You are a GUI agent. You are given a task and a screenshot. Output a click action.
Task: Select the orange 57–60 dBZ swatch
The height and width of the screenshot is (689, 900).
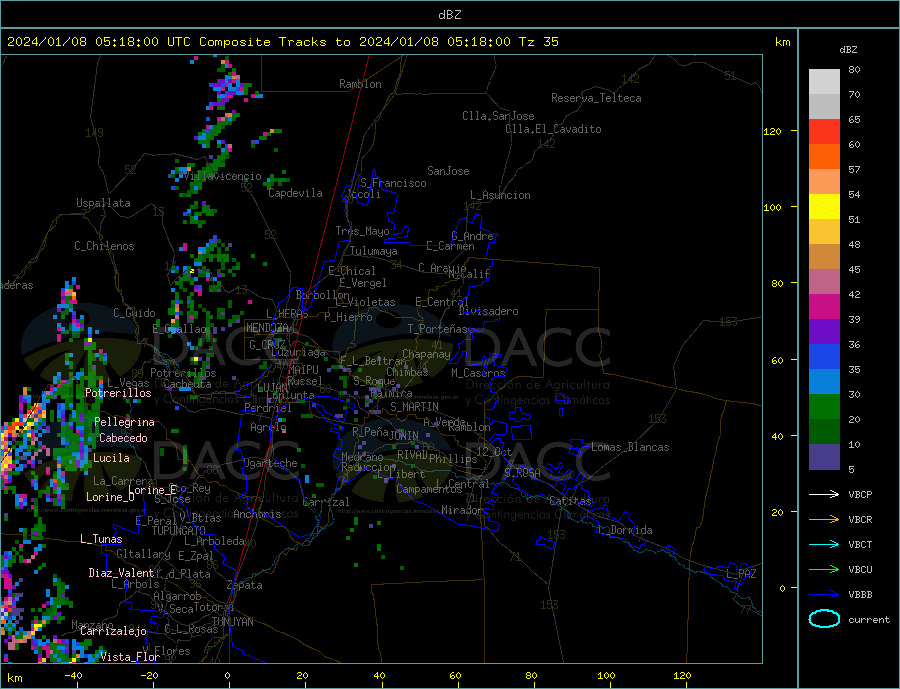[x=824, y=157]
